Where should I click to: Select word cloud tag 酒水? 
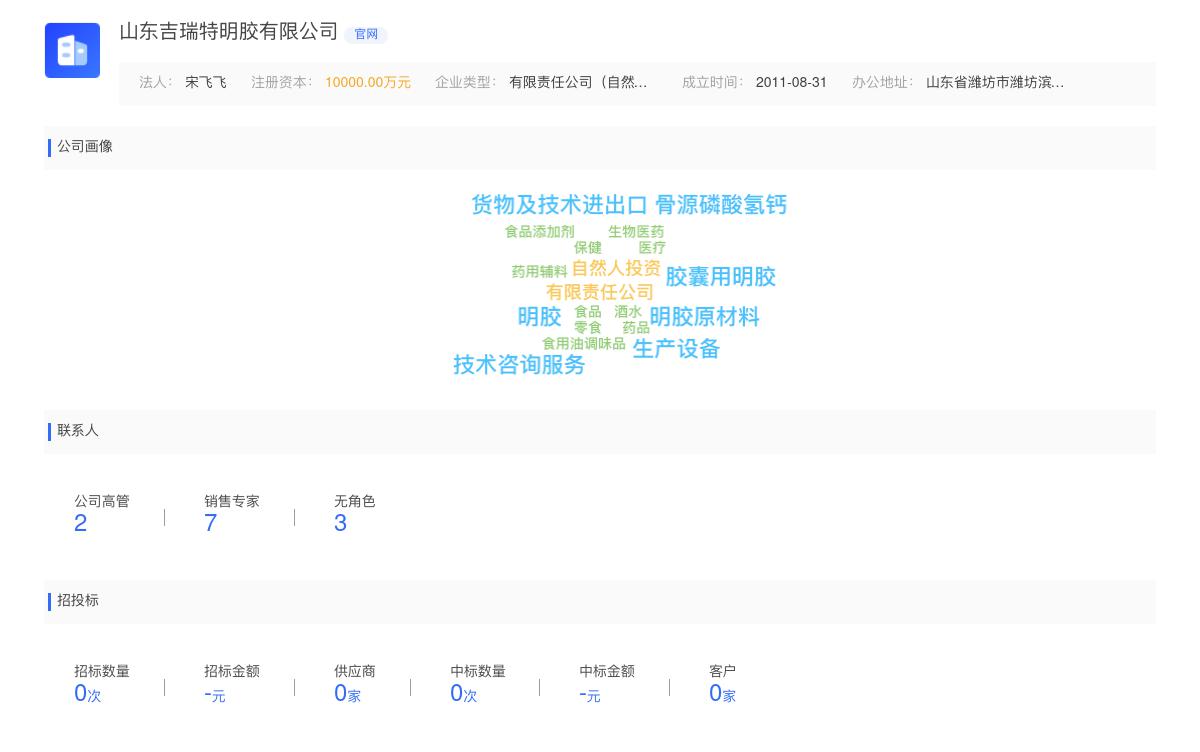click(x=628, y=312)
